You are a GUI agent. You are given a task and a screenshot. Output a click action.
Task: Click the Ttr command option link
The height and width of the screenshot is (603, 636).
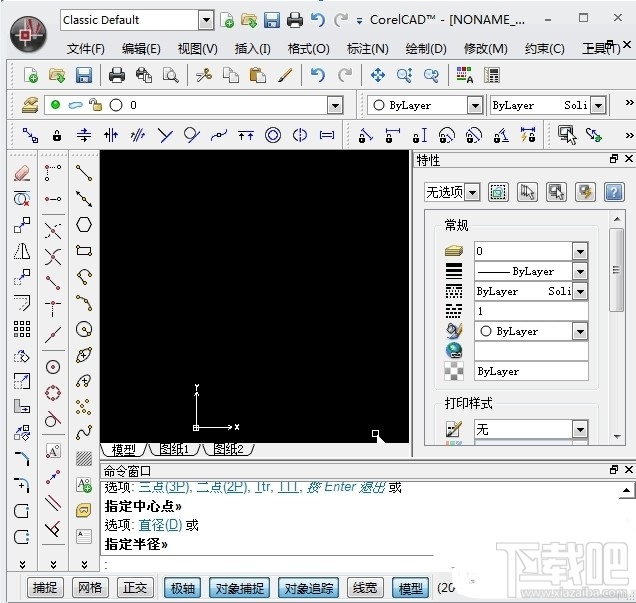coord(263,487)
